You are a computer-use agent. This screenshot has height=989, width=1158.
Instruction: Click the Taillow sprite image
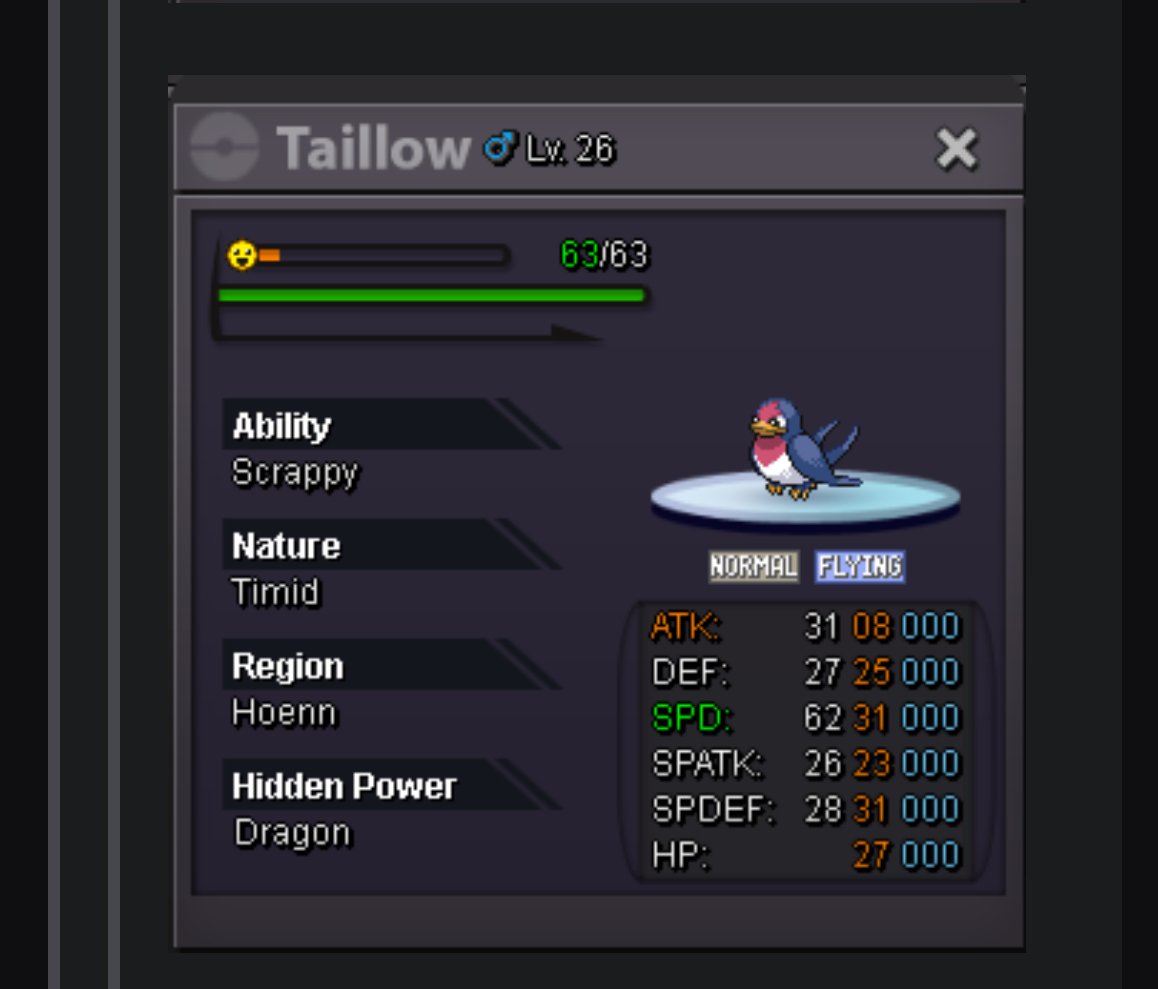(804, 450)
